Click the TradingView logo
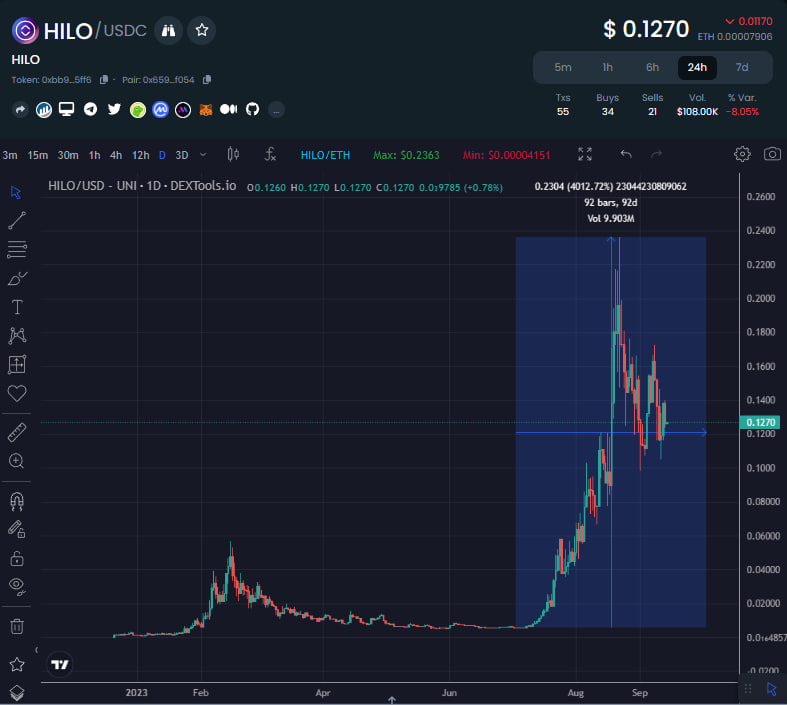Screen dimensions: 787x705 pyautogui.click(x=60, y=664)
